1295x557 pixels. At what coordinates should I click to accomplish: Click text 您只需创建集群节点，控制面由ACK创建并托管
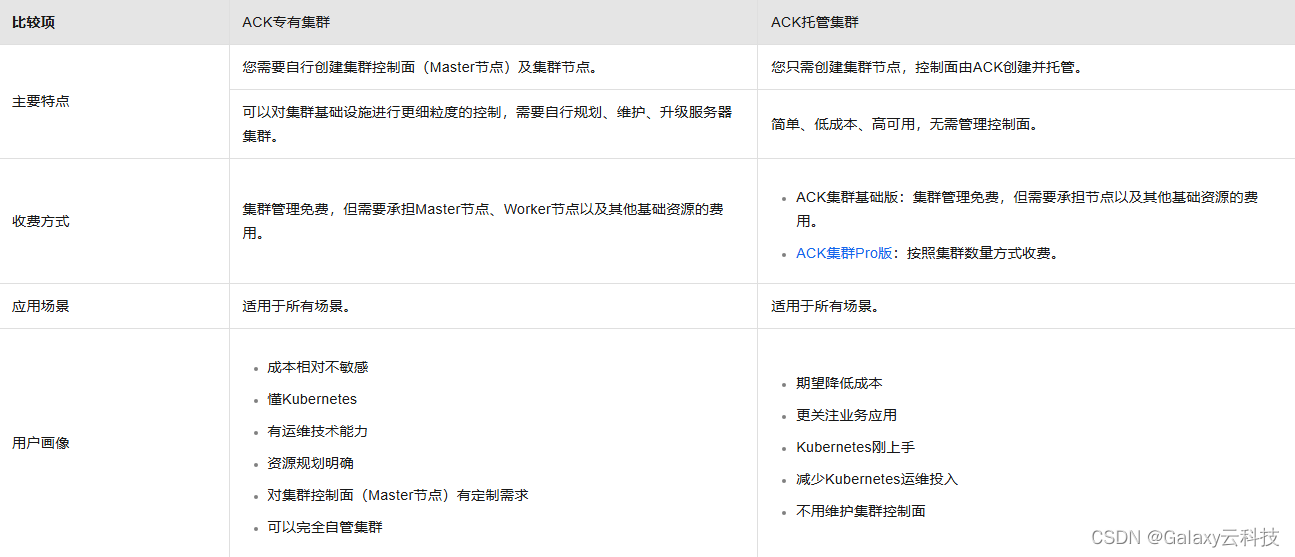click(x=927, y=68)
